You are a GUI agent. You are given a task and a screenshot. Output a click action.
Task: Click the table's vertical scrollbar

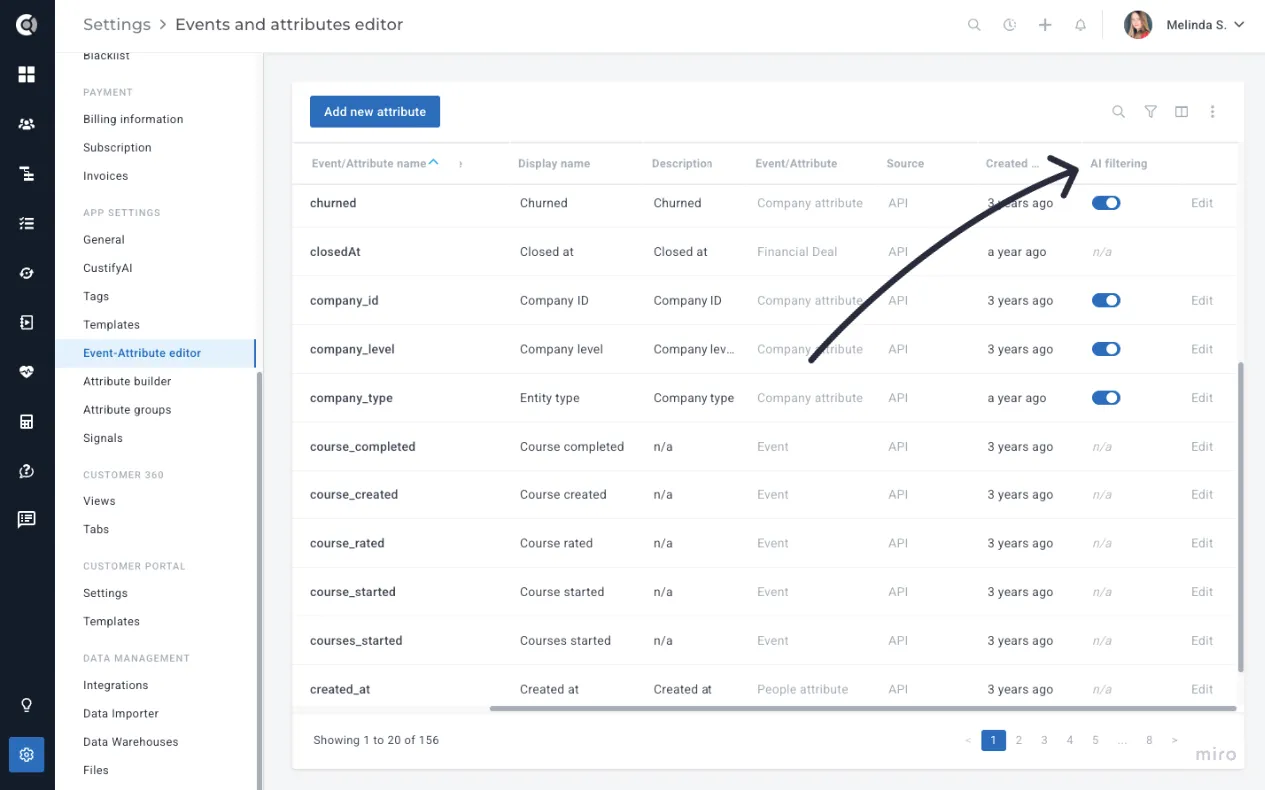click(x=1241, y=517)
